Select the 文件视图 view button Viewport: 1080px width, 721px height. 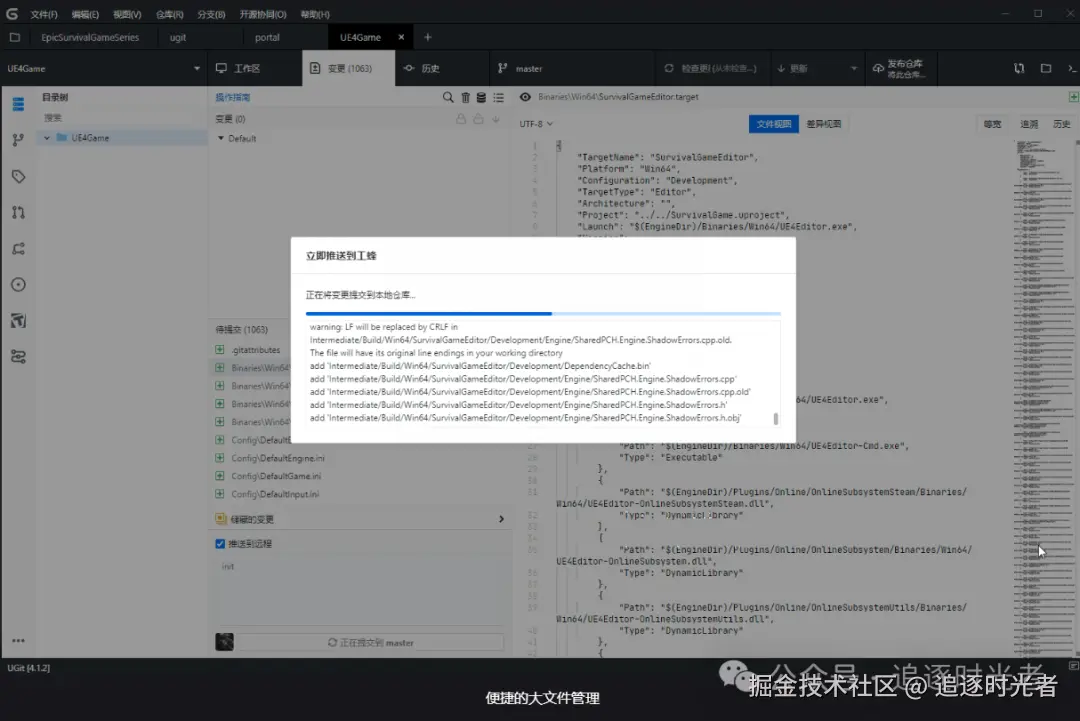coord(773,124)
